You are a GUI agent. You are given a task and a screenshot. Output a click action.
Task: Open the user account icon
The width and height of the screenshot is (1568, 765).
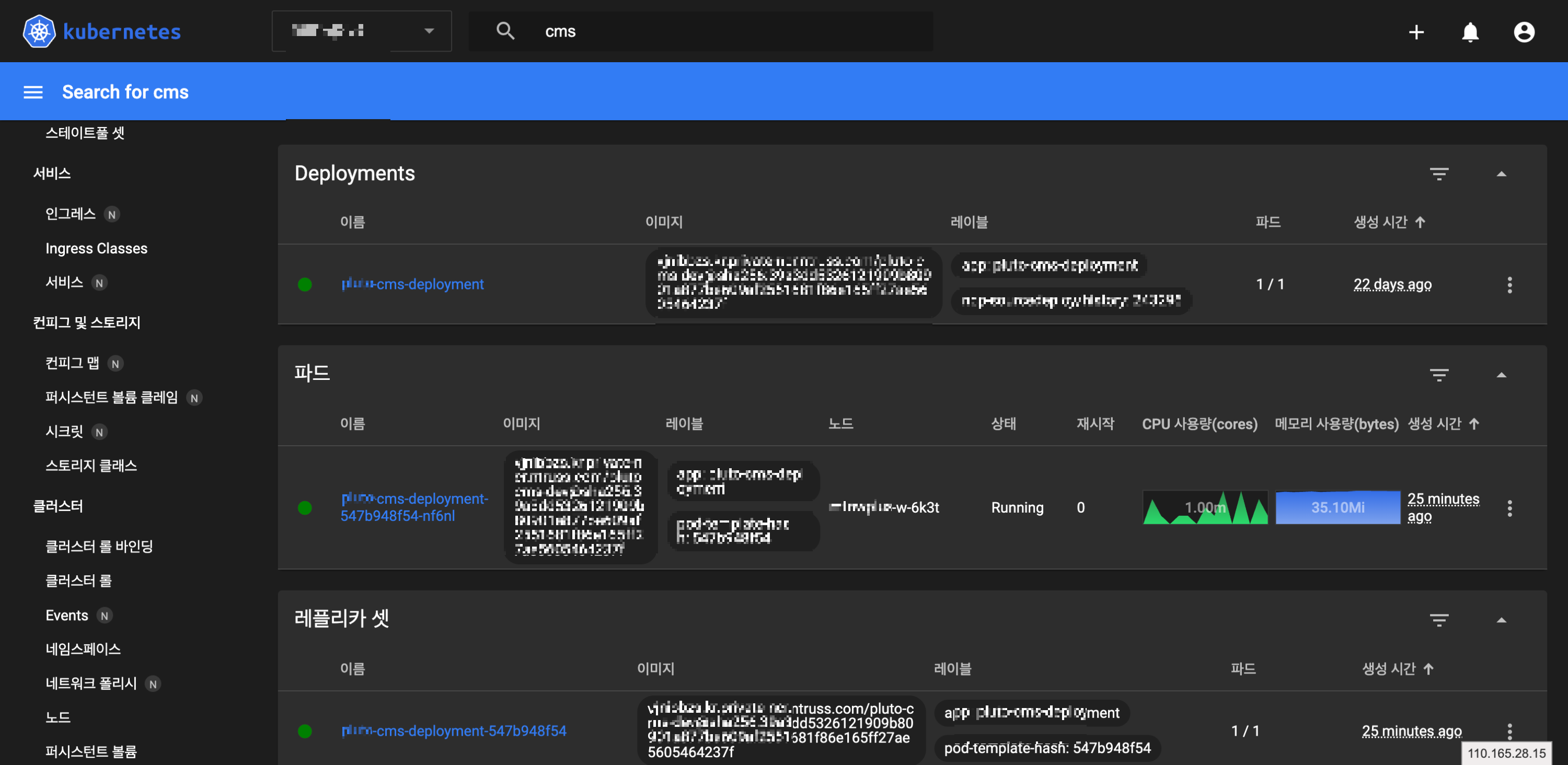1524,32
